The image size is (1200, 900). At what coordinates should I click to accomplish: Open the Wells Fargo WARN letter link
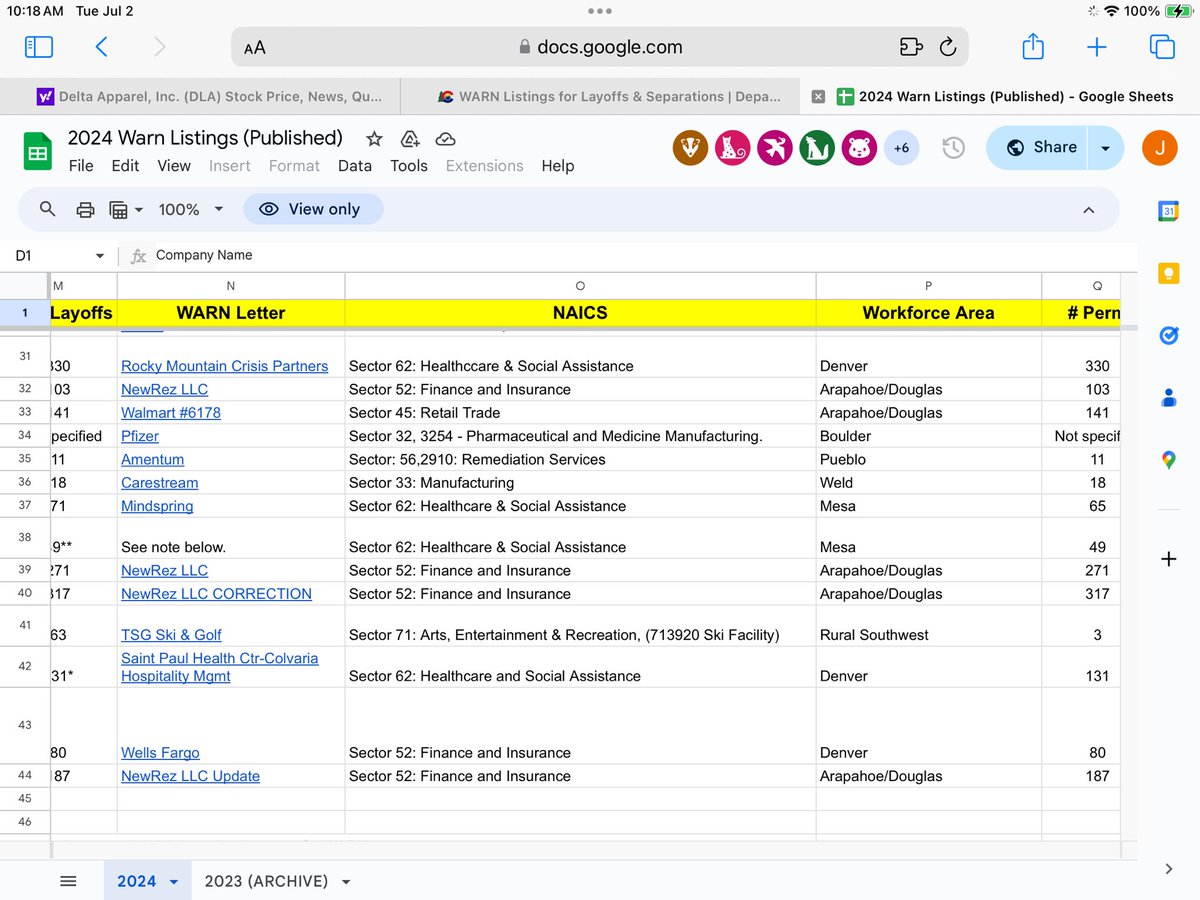(160, 753)
